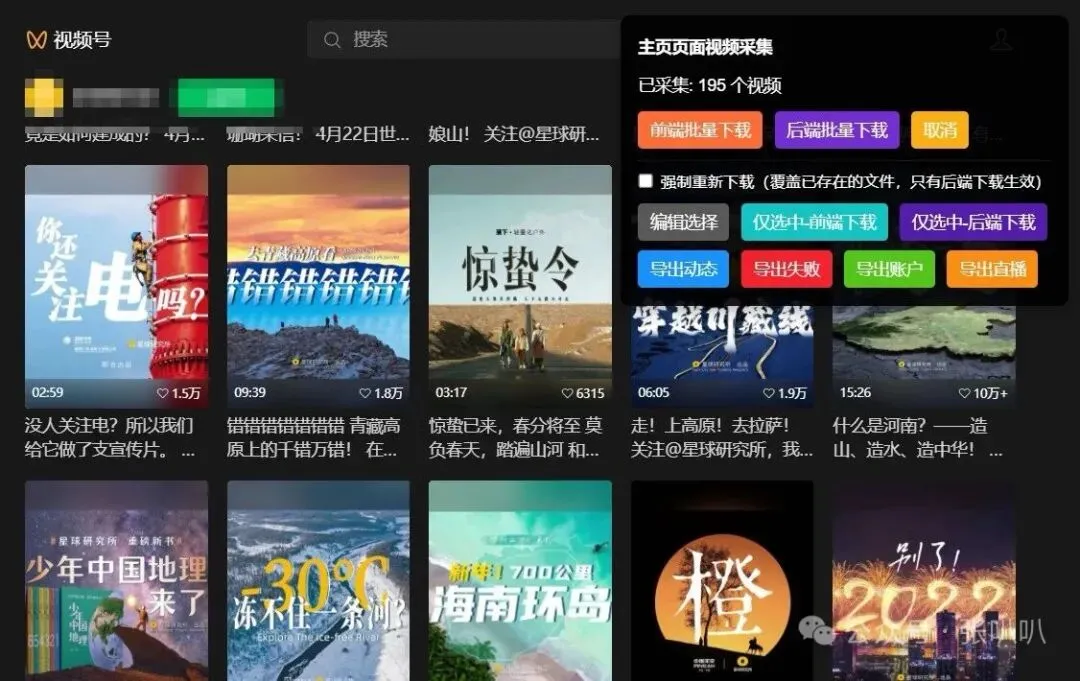This screenshot has width=1080, height=681.
Task: Click the 主页页面视频采集 panel title
Action: coord(705,47)
